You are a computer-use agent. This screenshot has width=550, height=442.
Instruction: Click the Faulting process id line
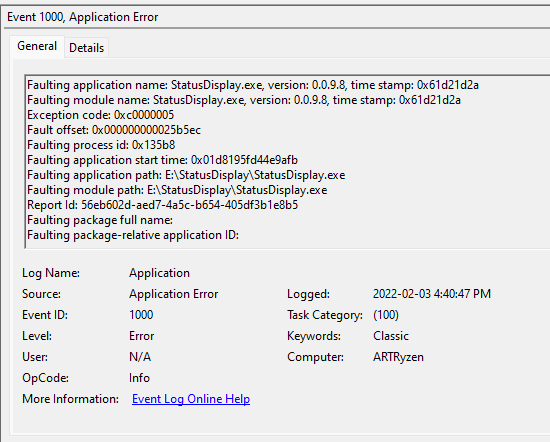coord(101,145)
